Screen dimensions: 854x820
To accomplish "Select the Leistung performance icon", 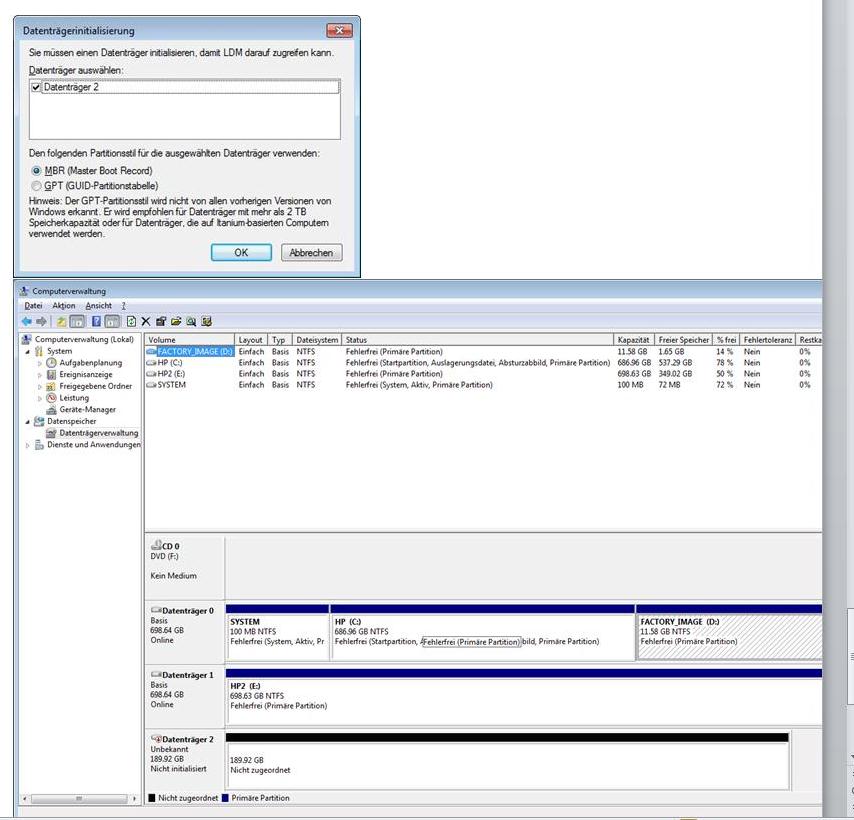I will click(x=51, y=398).
